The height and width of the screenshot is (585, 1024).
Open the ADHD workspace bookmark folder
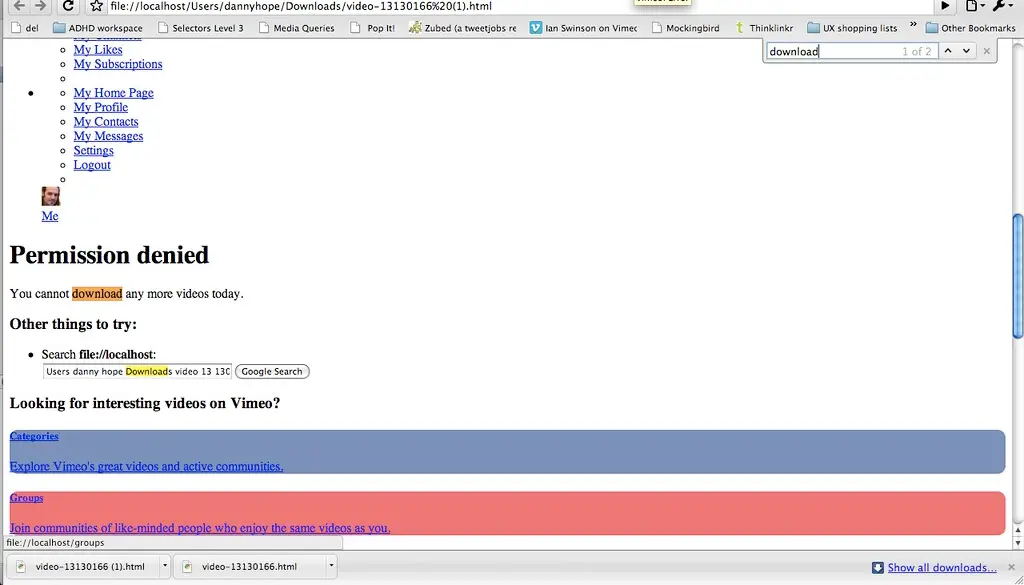click(x=97, y=28)
